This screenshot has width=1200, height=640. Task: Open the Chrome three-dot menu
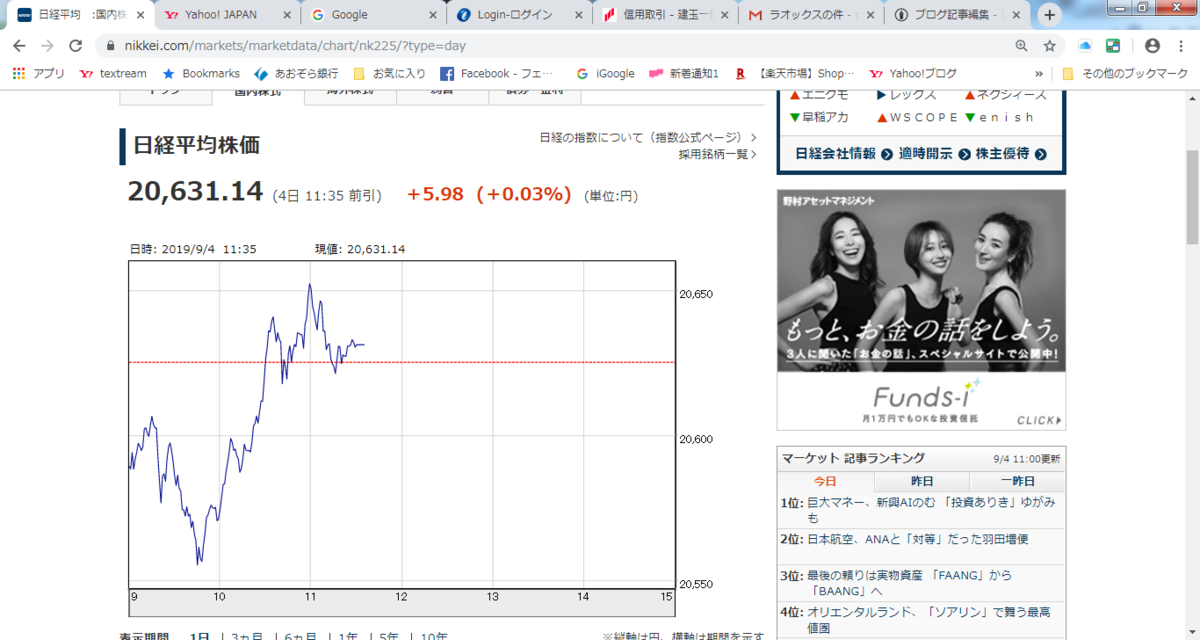[x=1180, y=46]
